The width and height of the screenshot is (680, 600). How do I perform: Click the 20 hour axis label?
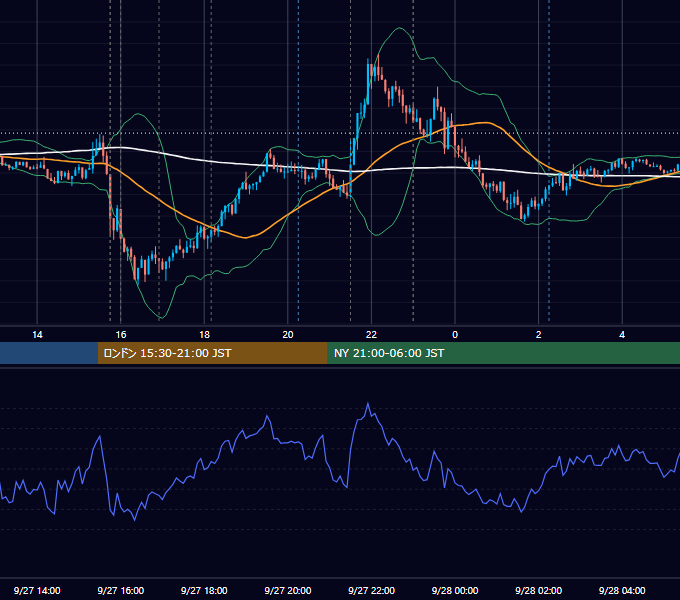tap(288, 335)
